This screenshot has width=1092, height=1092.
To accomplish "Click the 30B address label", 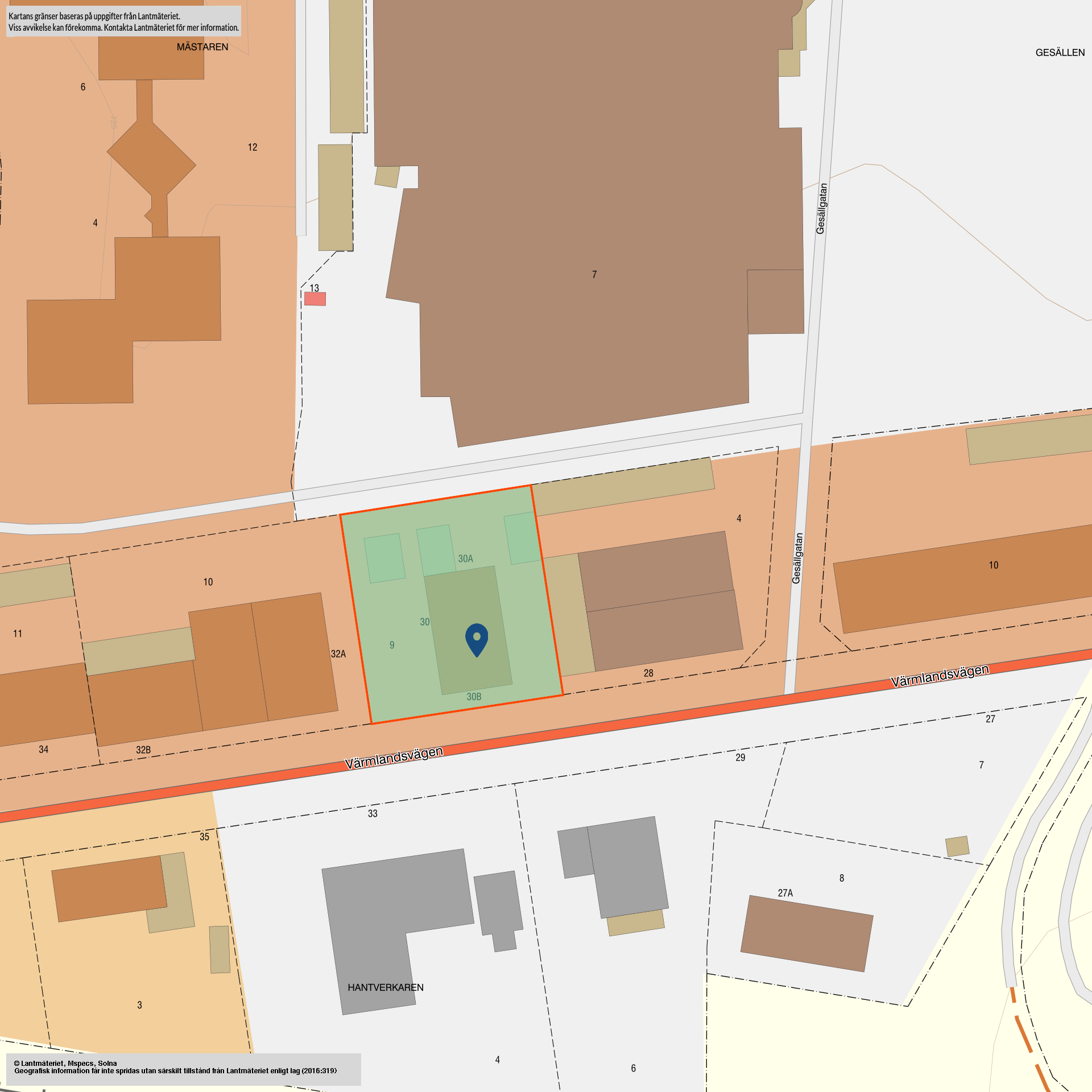I will [474, 697].
